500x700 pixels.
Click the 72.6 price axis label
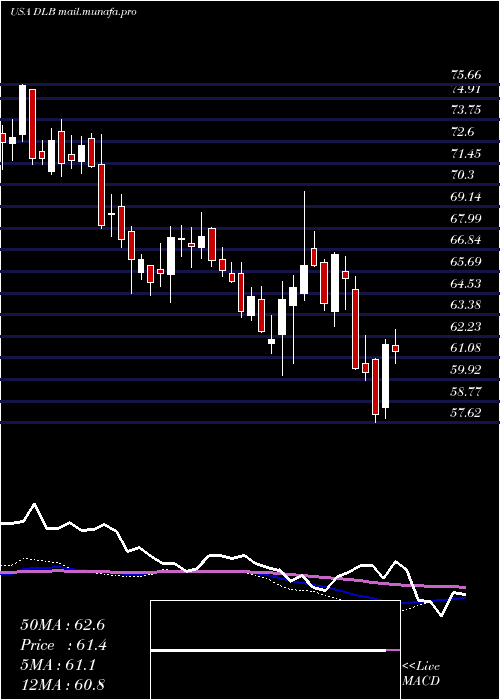click(462, 132)
